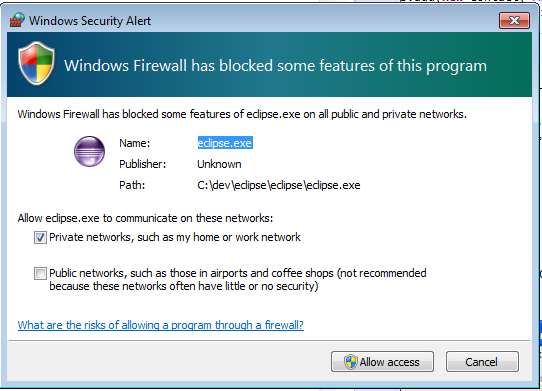The image size is (542, 391).
Task: Click the Path: label
Action: tap(132, 185)
